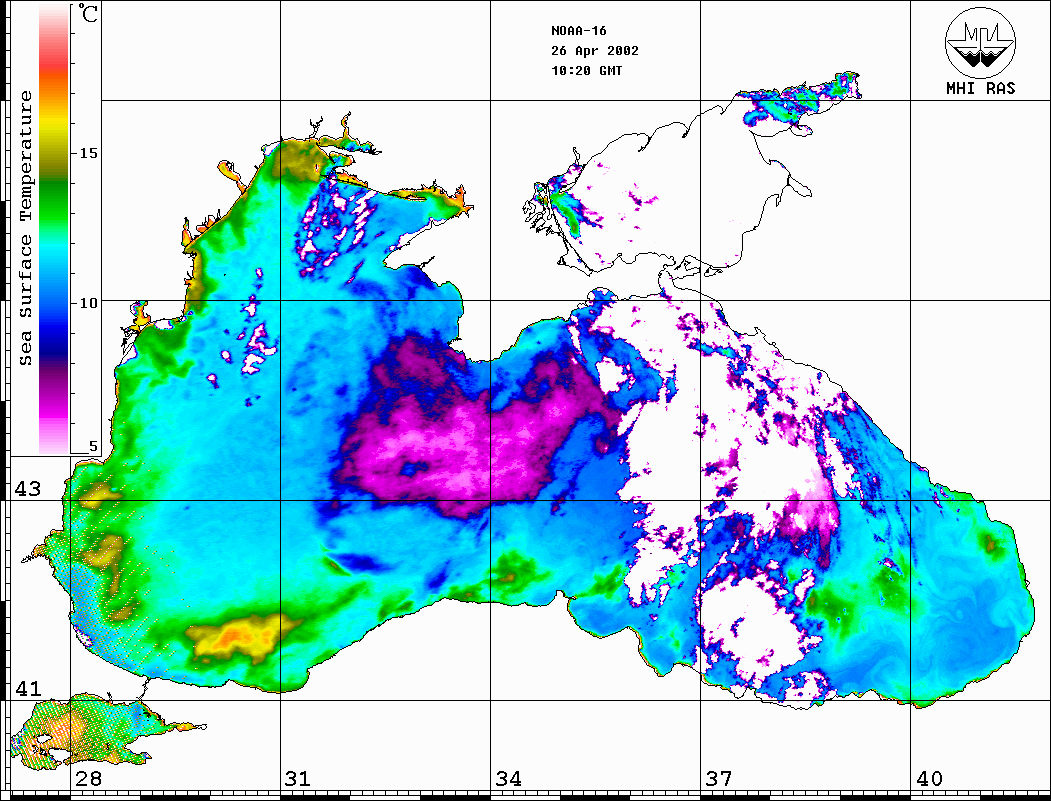Click longitude label '28'

pyautogui.click(x=88, y=779)
